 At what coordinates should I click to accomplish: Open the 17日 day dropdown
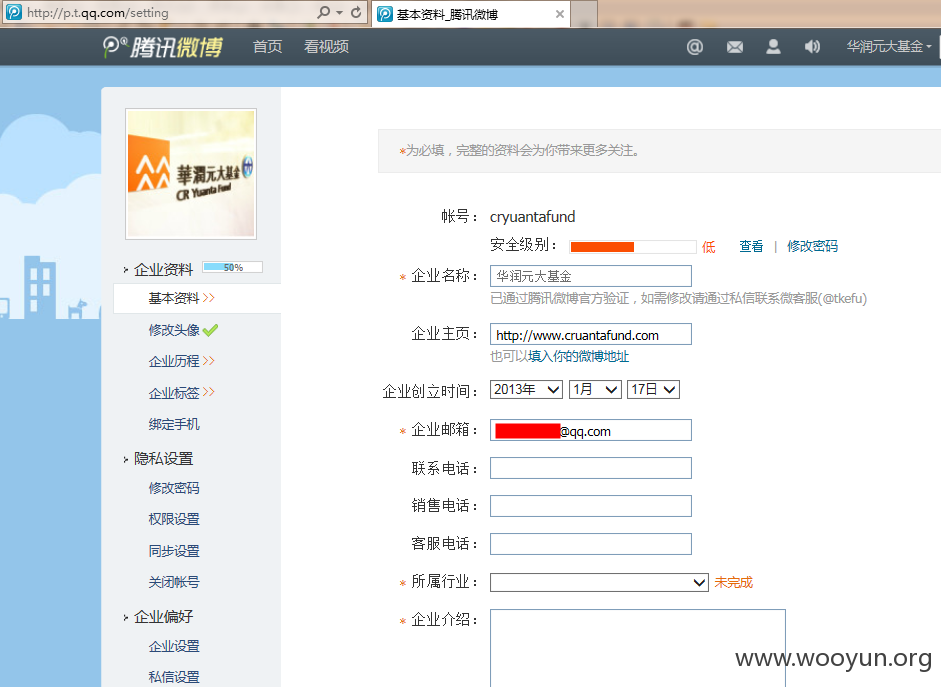[653, 389]
